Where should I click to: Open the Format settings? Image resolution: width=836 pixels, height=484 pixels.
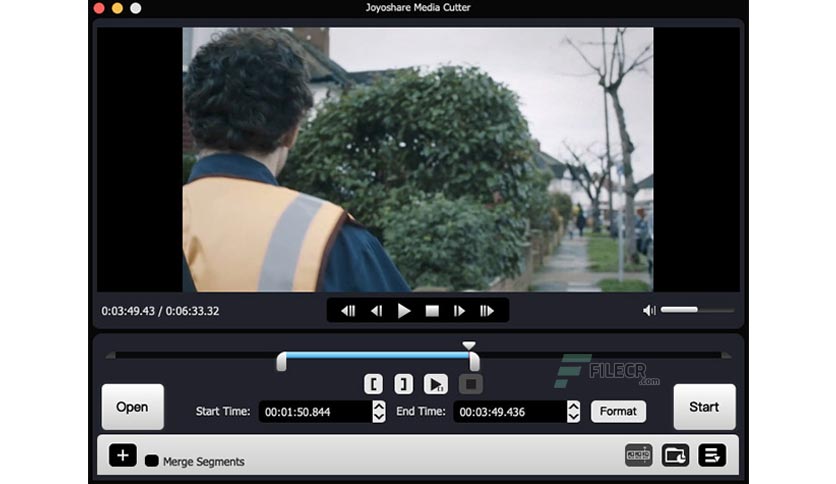pyautogui.click(x=618, y=411)
